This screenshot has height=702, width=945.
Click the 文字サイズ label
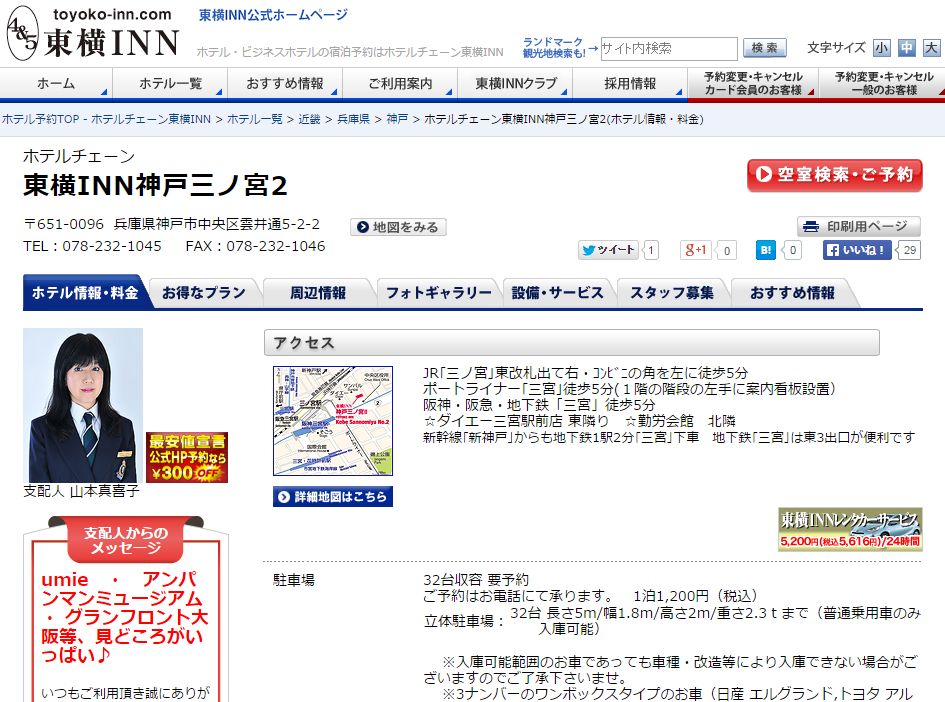pos(837,48)
